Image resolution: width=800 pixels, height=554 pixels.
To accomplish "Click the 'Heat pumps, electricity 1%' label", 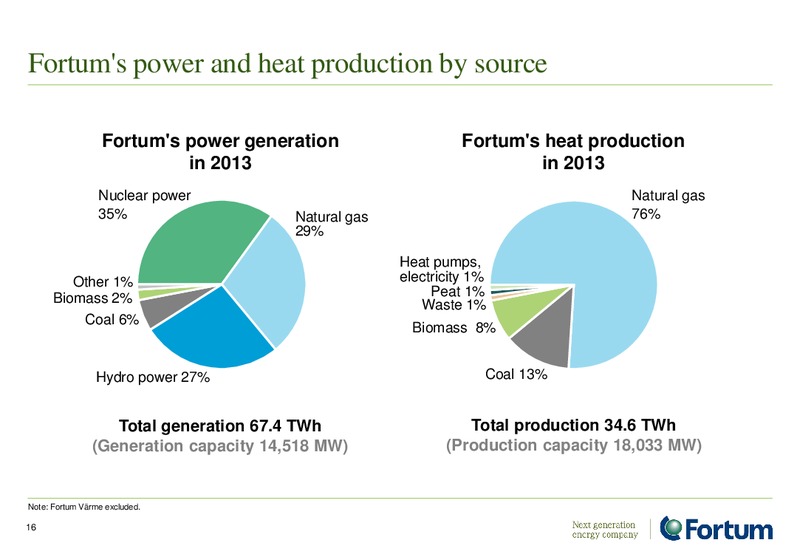I will 441,269.
